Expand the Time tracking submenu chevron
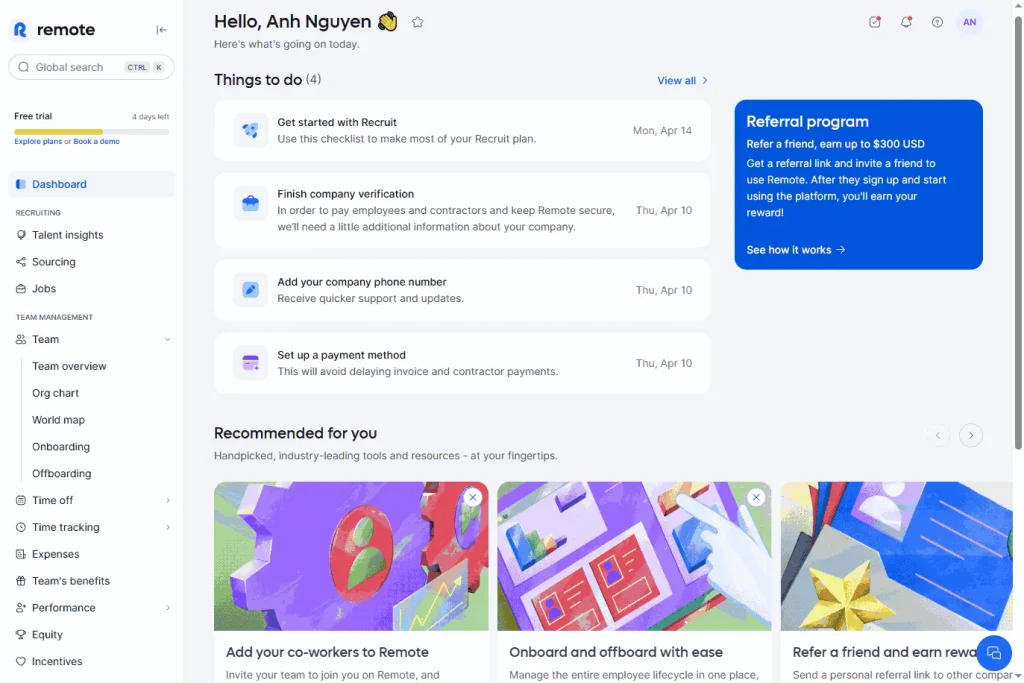This screenshot has width=1024, height=683. coord(167,527)
